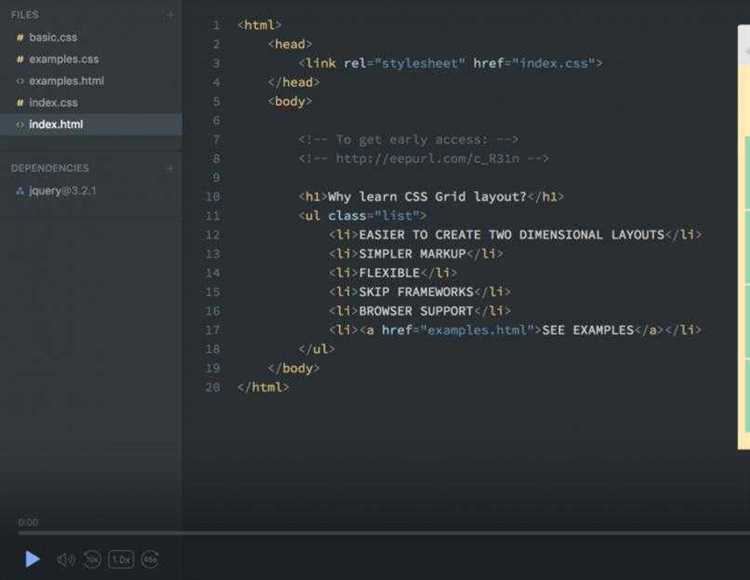
Task: Open the basic.css file
Action: (x=53, y=38)
